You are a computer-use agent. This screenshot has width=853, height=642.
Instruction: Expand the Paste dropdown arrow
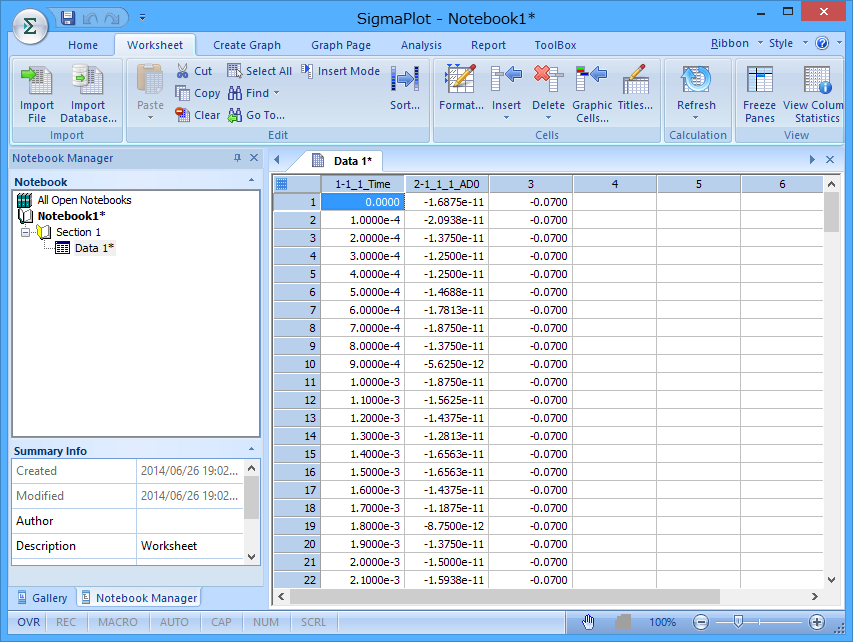(x=150, y=118)
